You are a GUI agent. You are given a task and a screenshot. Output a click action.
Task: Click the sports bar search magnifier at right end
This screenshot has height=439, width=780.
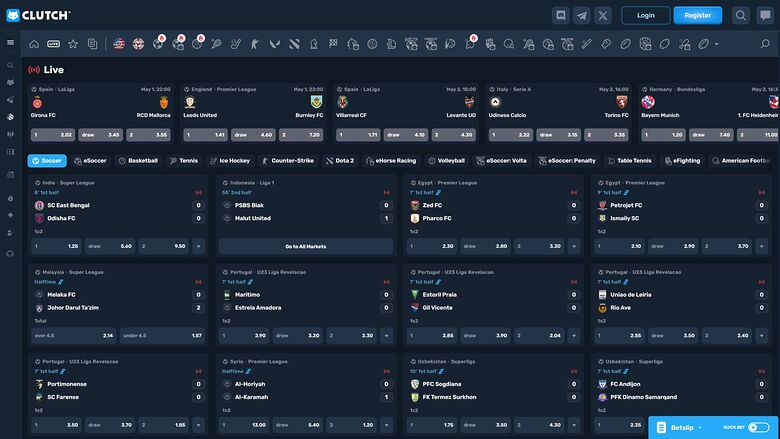[765, 44]
